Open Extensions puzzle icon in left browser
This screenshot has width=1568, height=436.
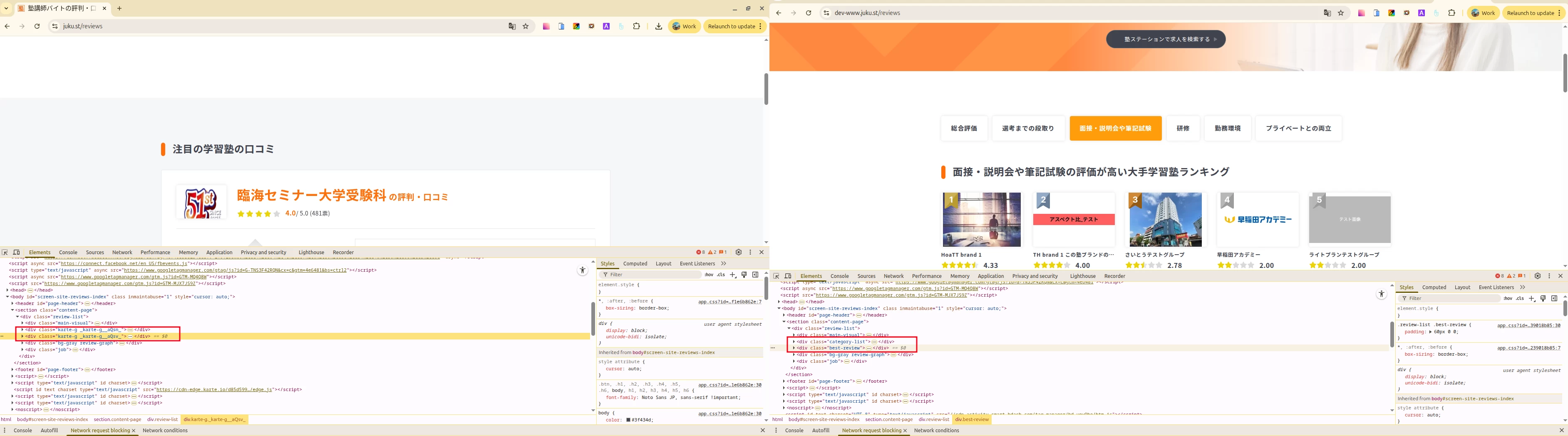637,26
